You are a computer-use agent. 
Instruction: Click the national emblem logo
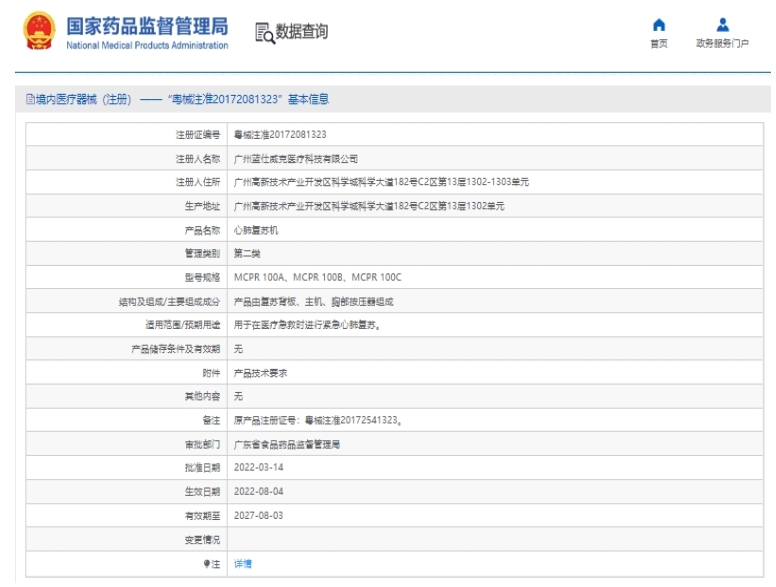click(39, 32)
